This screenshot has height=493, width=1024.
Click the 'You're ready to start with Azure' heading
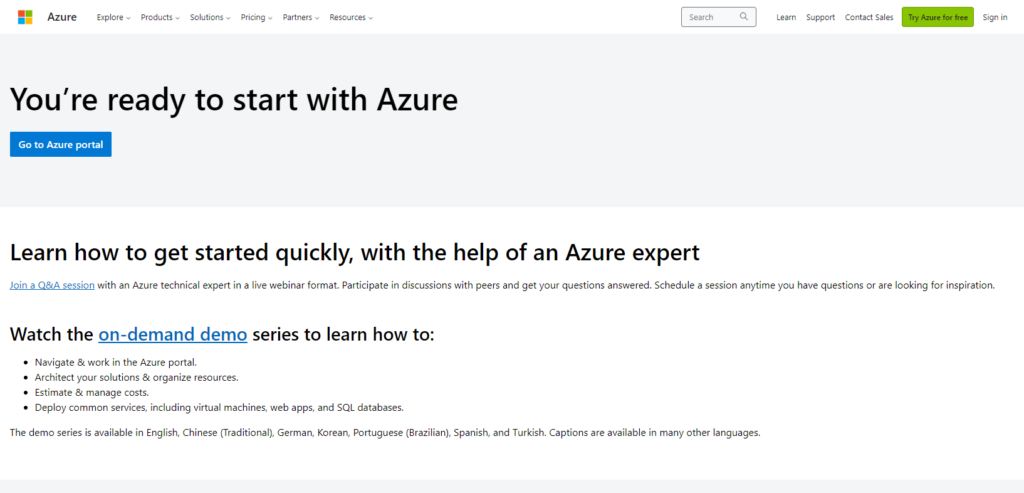click(x=234, y=99)
